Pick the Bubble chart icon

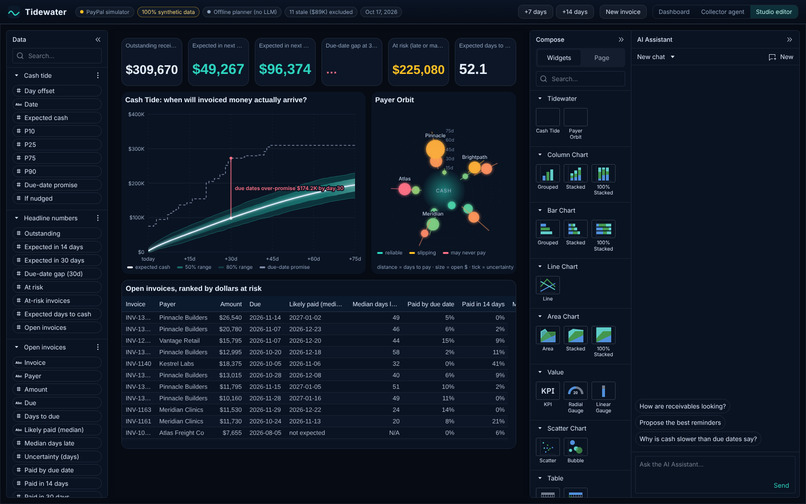click(576, 447)
